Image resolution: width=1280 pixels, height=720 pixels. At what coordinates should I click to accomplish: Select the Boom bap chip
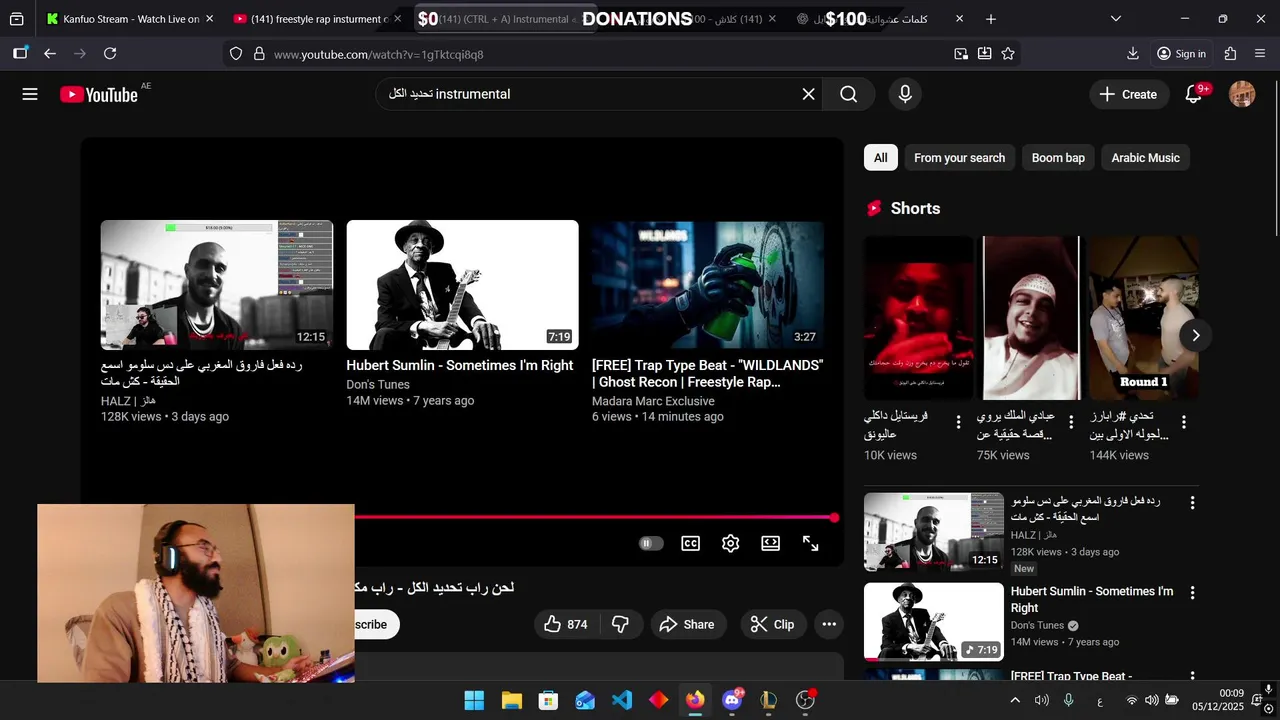click(1058, 158)
